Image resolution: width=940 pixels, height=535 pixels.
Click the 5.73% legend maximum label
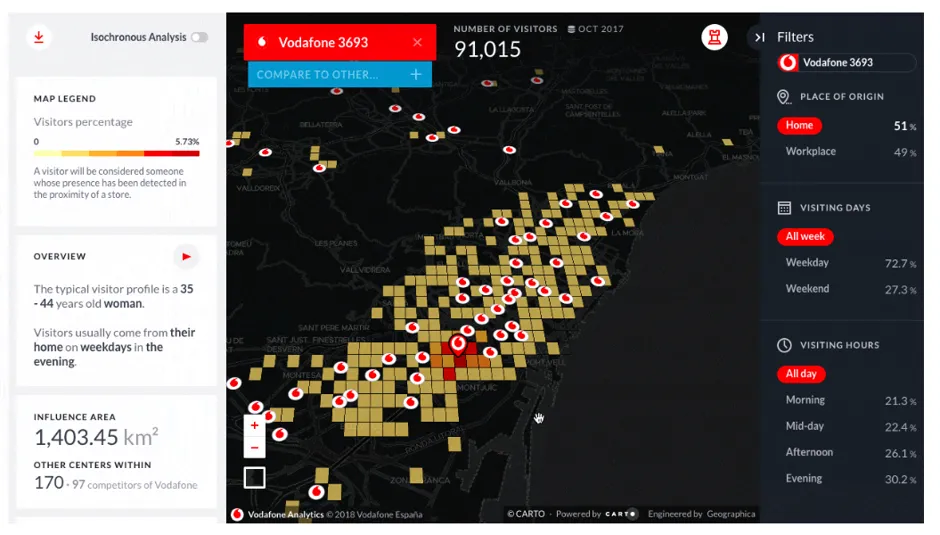pyautogui.click(x=187, y=142)
